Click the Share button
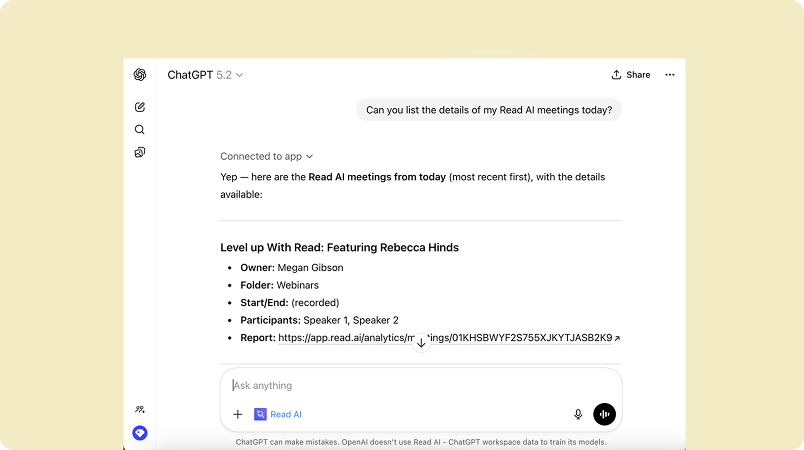Viewport: 804px width, 450px height. pyautogui.click(x=631, y=75)
